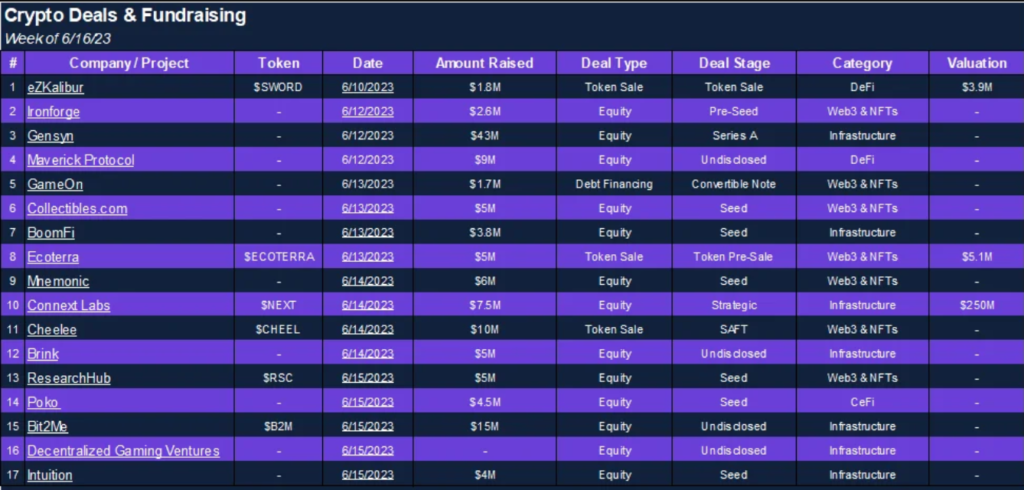The image size is (1024, 490).
Task: Open the Brink project link
Action: pos(43,353)
